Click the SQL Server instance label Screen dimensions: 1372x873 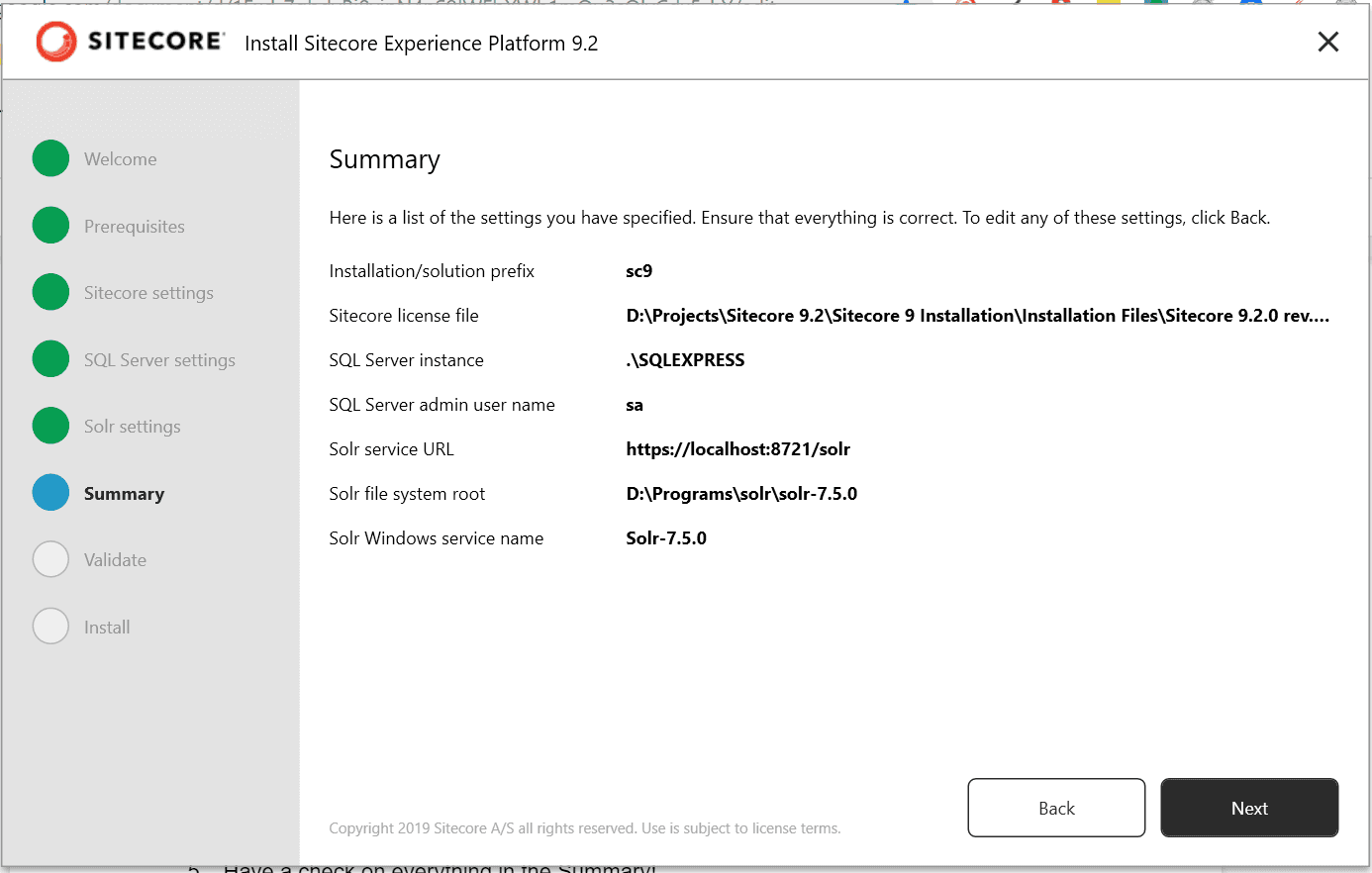point(406,360)
